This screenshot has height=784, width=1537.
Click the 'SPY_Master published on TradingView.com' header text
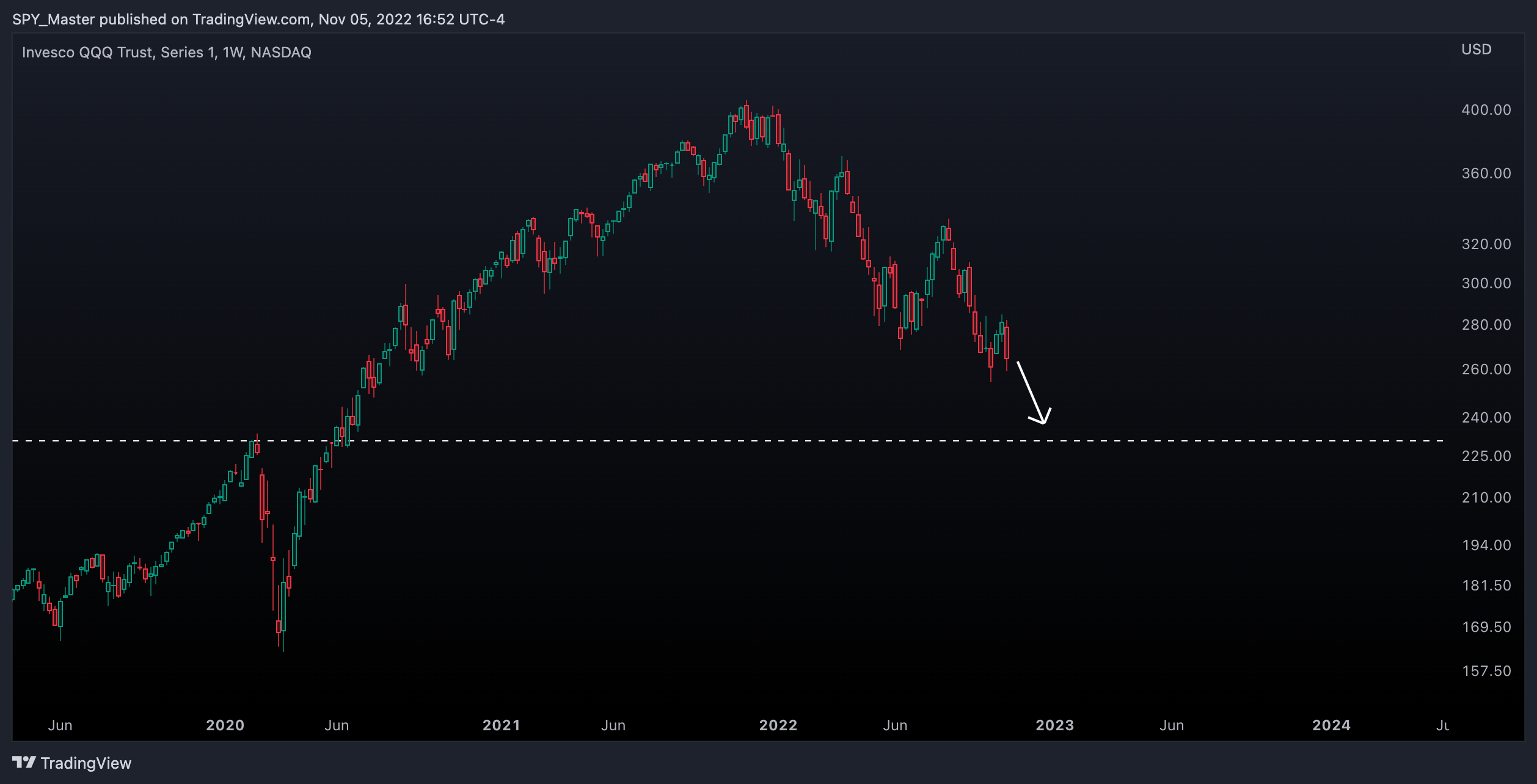(161, 20)
